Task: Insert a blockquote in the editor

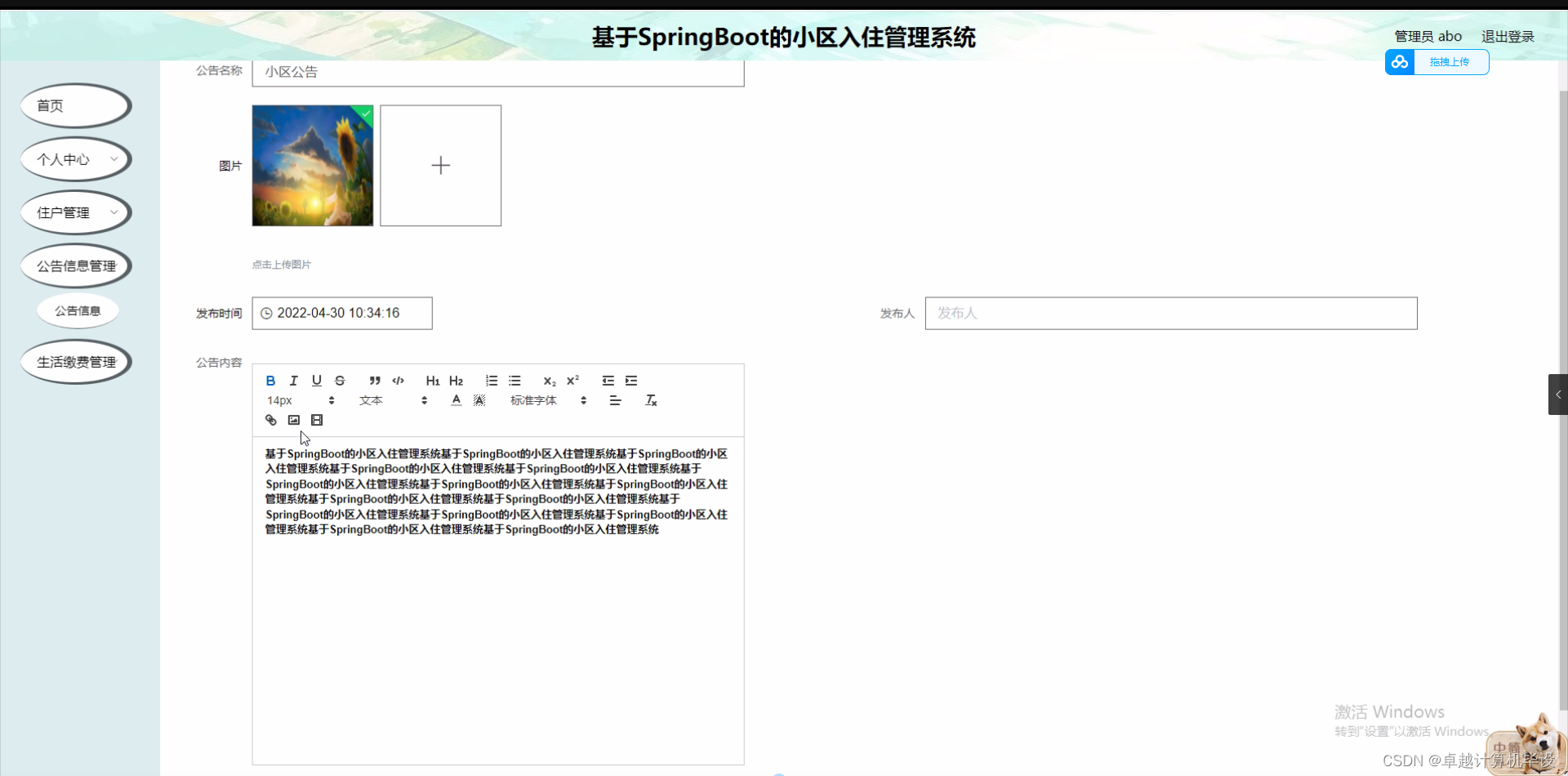Action: [x=375, y=381]
